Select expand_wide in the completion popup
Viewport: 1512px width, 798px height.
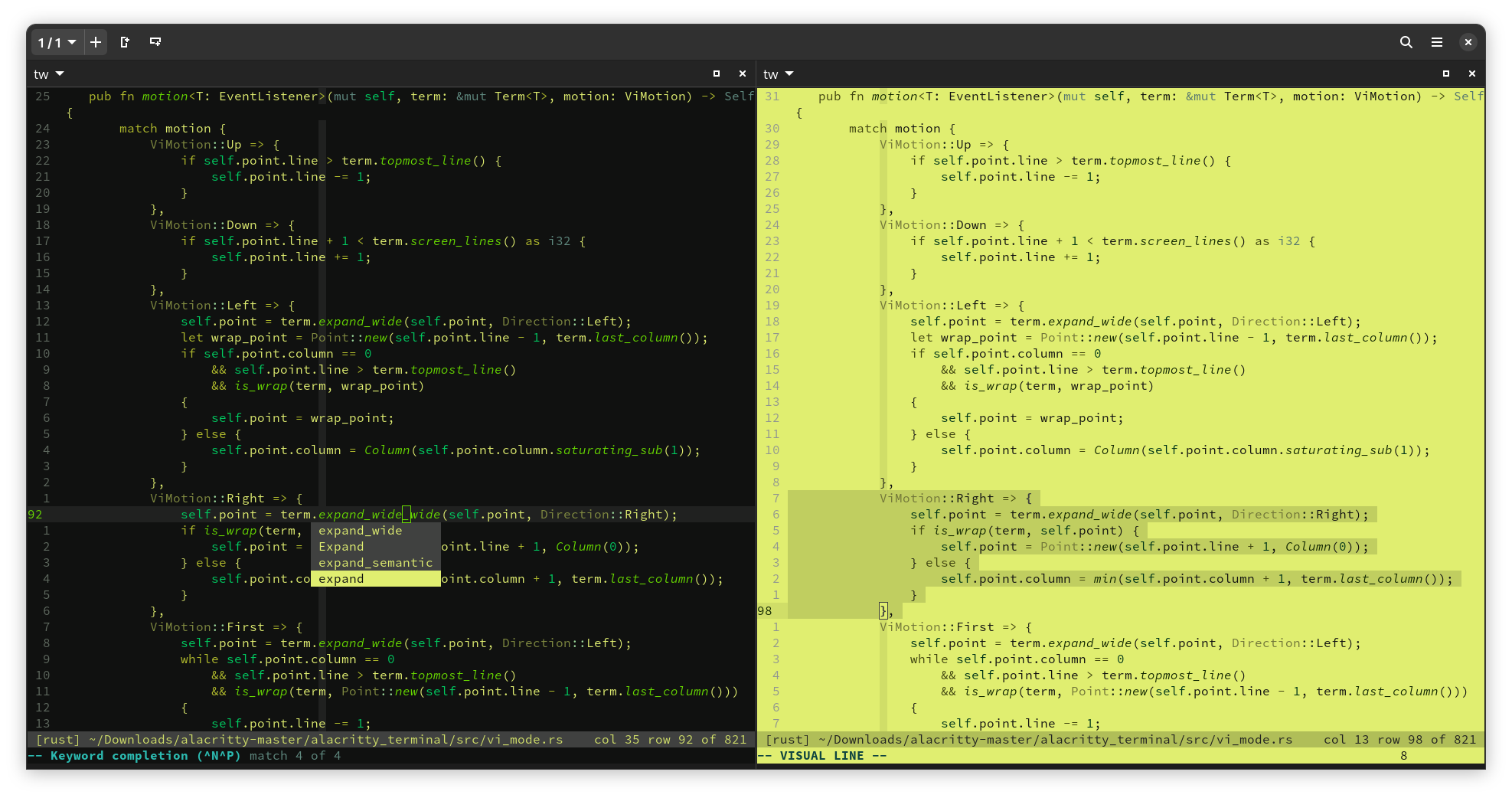click(360, 530)
